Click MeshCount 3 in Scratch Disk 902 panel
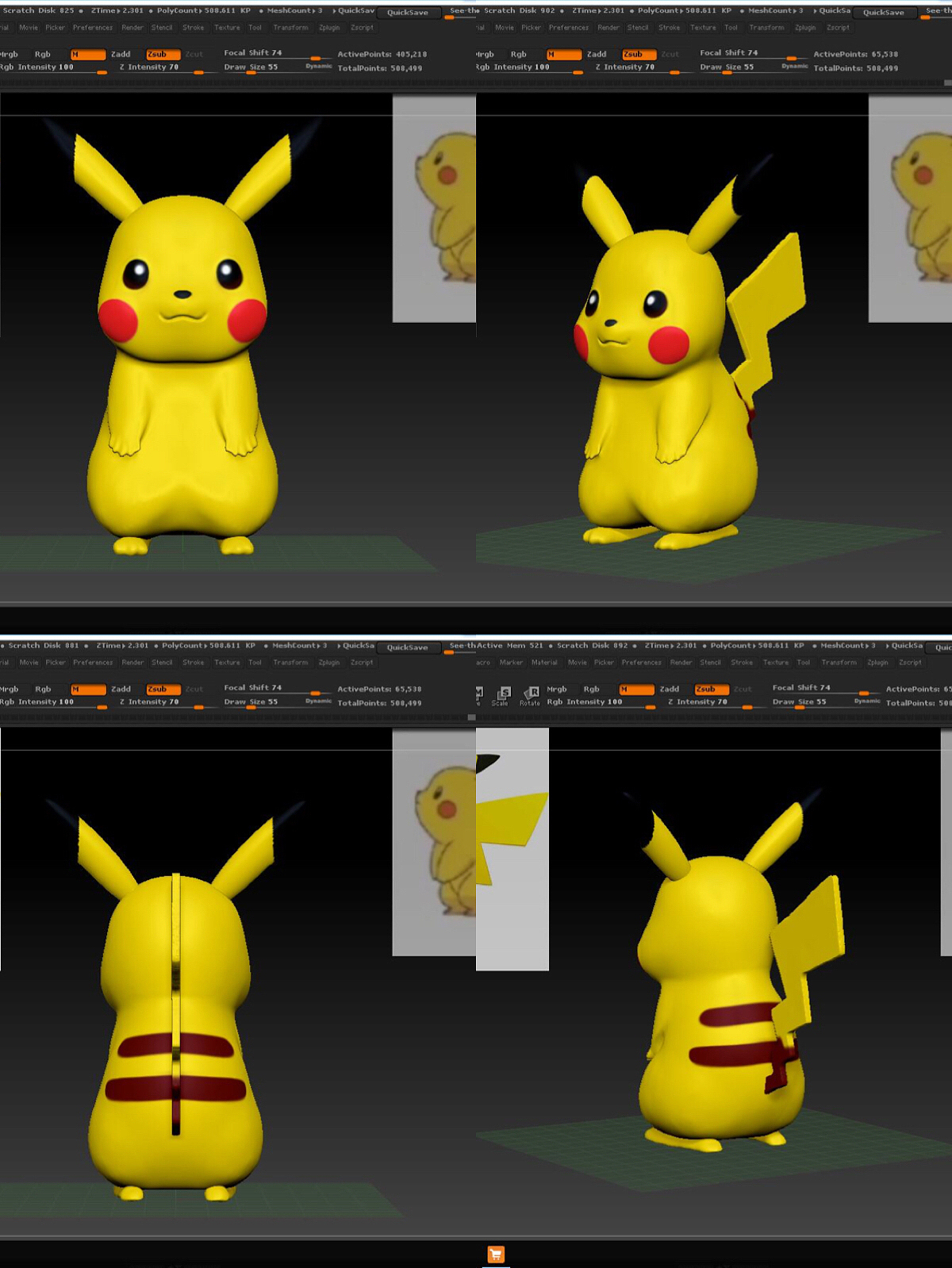The height and width of the screenshot is (1268, 952). (776, 10)
